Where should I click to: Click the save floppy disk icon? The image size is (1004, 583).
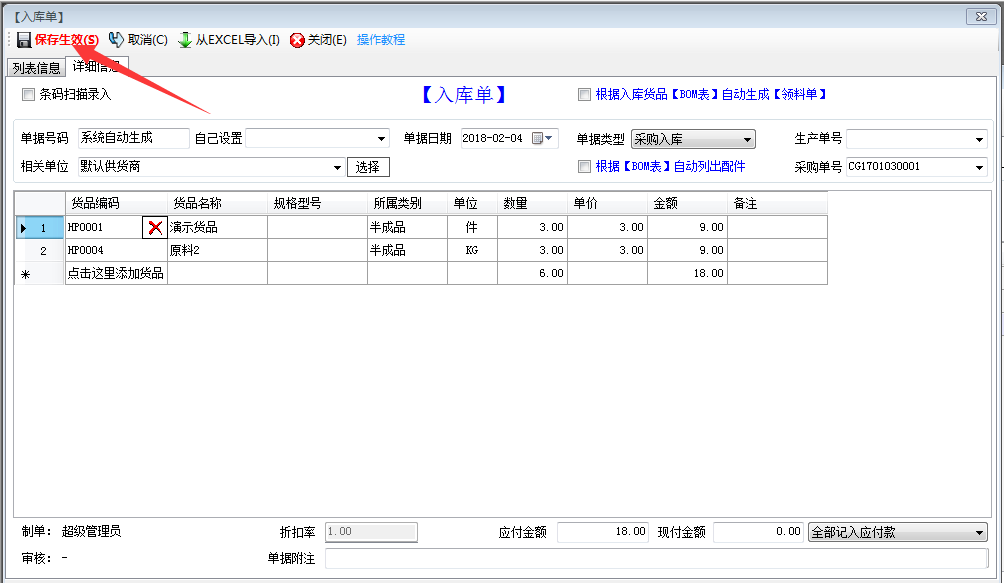click(24, 40)
